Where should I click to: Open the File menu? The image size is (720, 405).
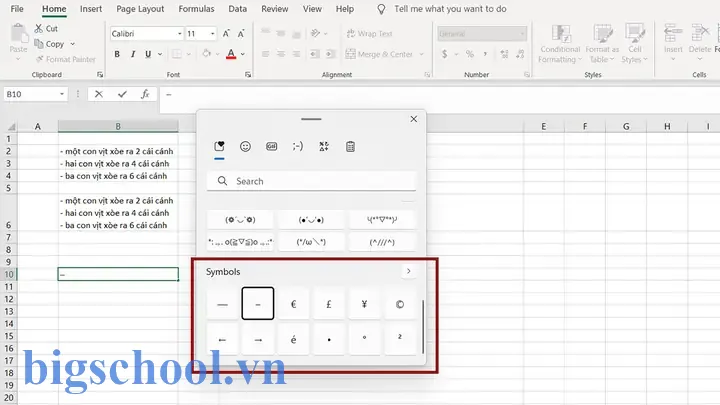(17, 9)
